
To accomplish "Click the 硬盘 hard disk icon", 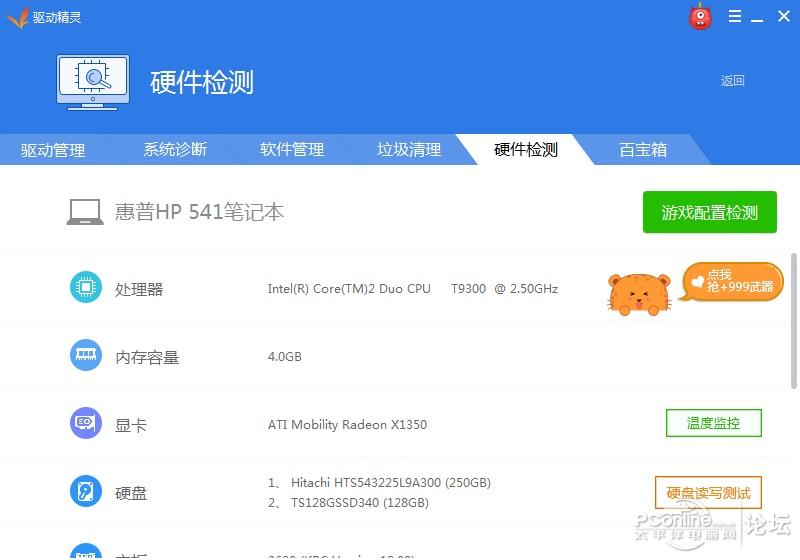I will point(86,491).
